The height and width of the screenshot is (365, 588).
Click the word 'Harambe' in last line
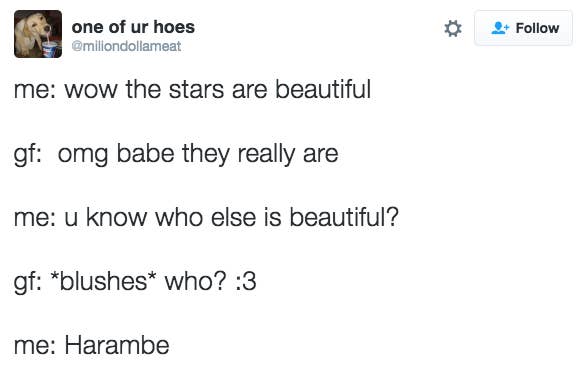coord(117,345)
